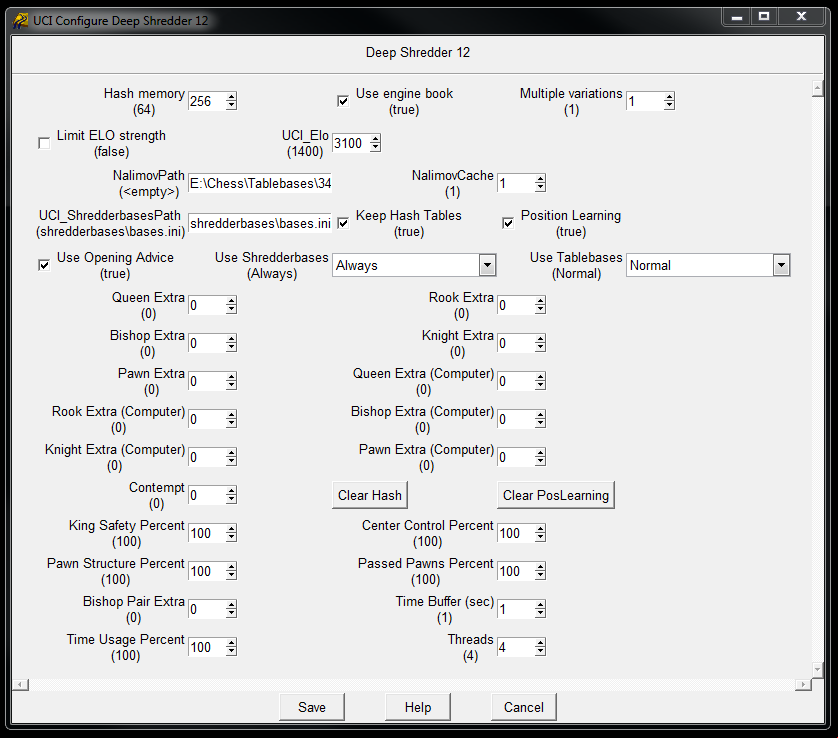Click the Hash memory value field

pyautogui.click(x=207, y=101)
